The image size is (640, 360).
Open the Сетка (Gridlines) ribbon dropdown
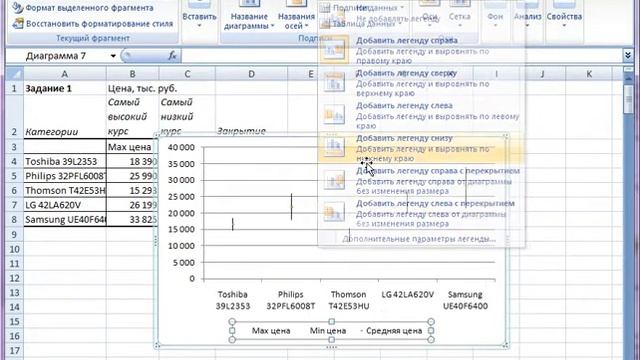(x=460, y=16)
